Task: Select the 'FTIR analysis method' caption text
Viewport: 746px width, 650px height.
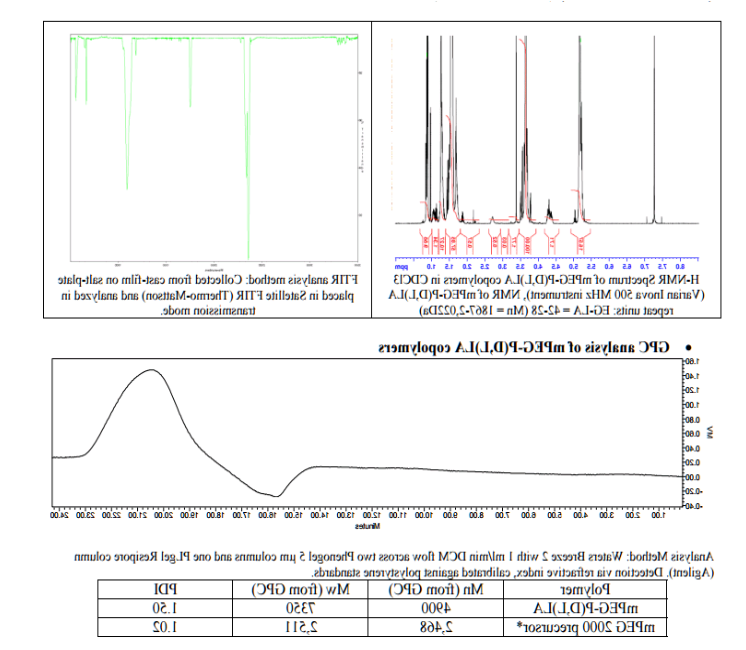Action: [x=208, y=295]
